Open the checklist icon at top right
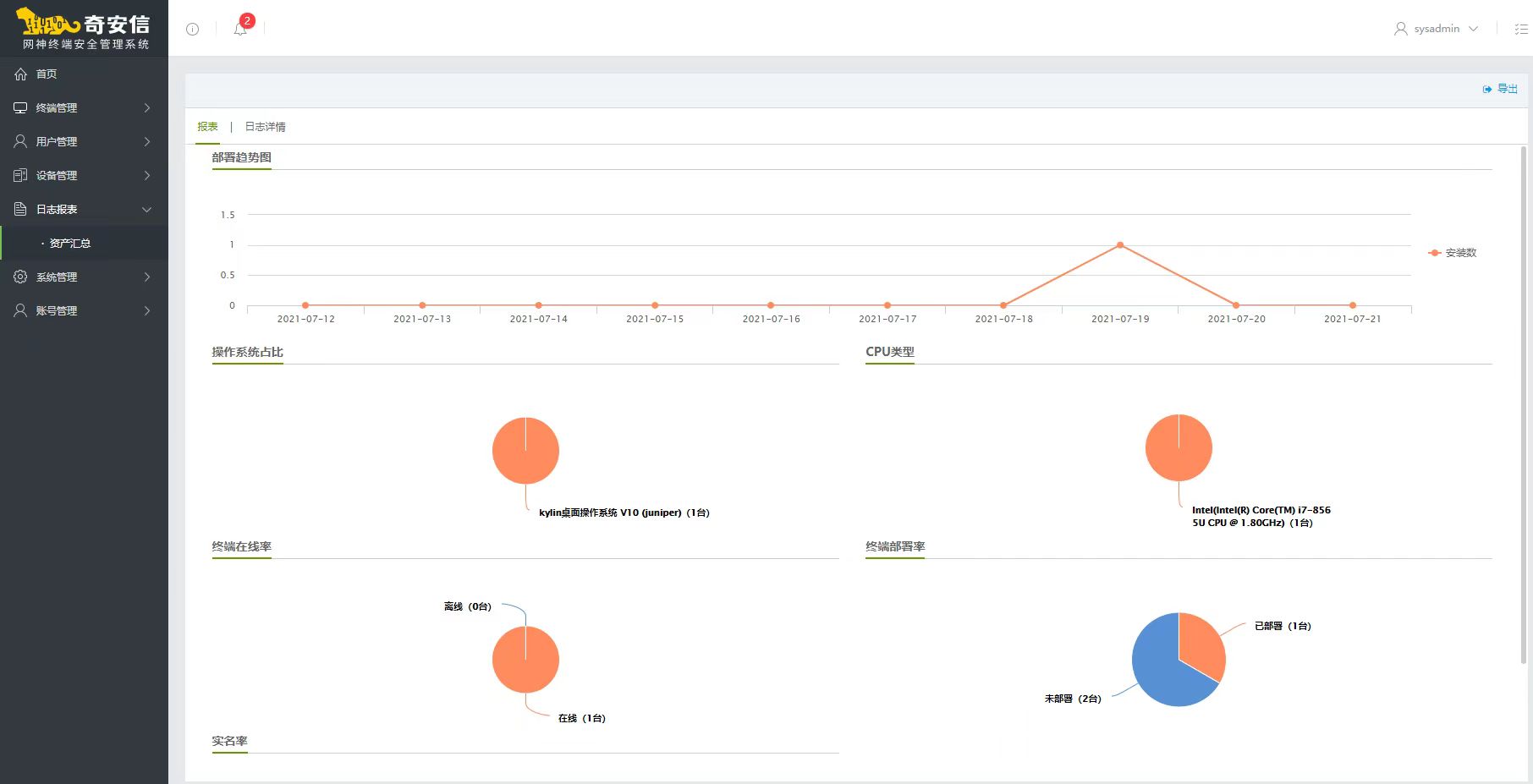Viewport: 1533px width, 784px height. pyautogui.click(x=1521, y=29)
